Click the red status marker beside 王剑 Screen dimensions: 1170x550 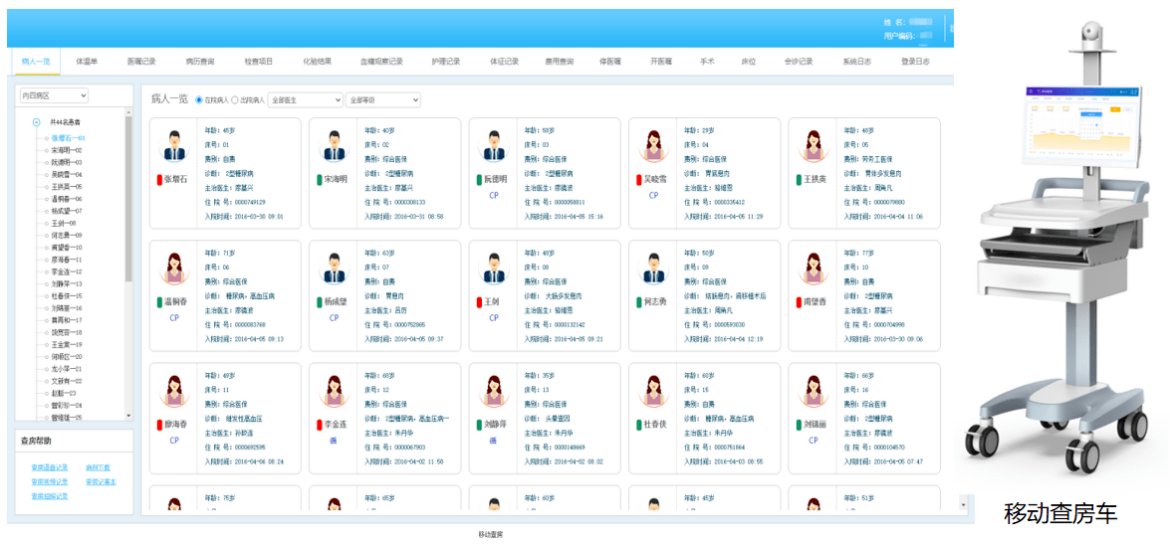click(x=478, y=302)
